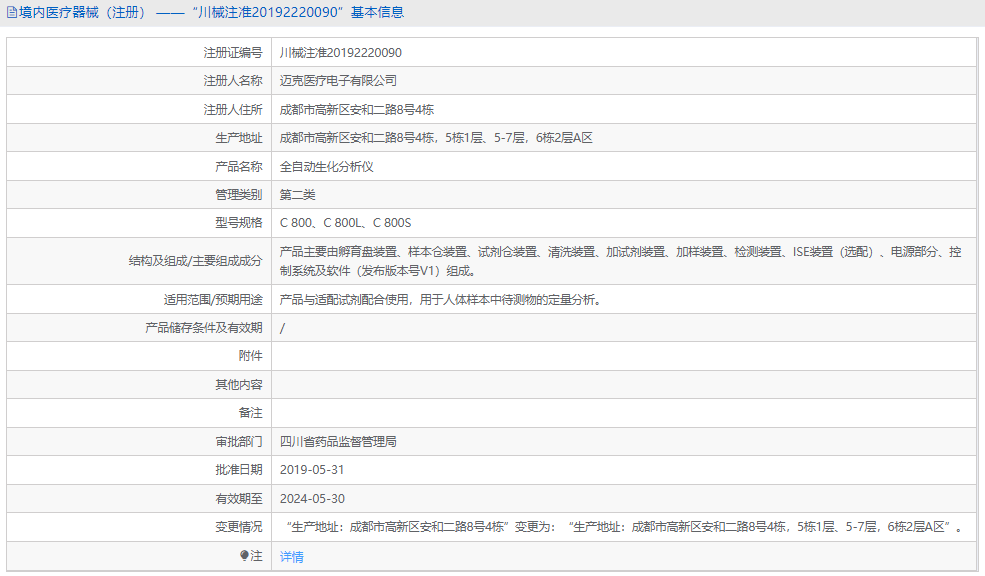Click the 注册人名称 label
The height and width of the screenshot is (576, 985).
(233, 80)
